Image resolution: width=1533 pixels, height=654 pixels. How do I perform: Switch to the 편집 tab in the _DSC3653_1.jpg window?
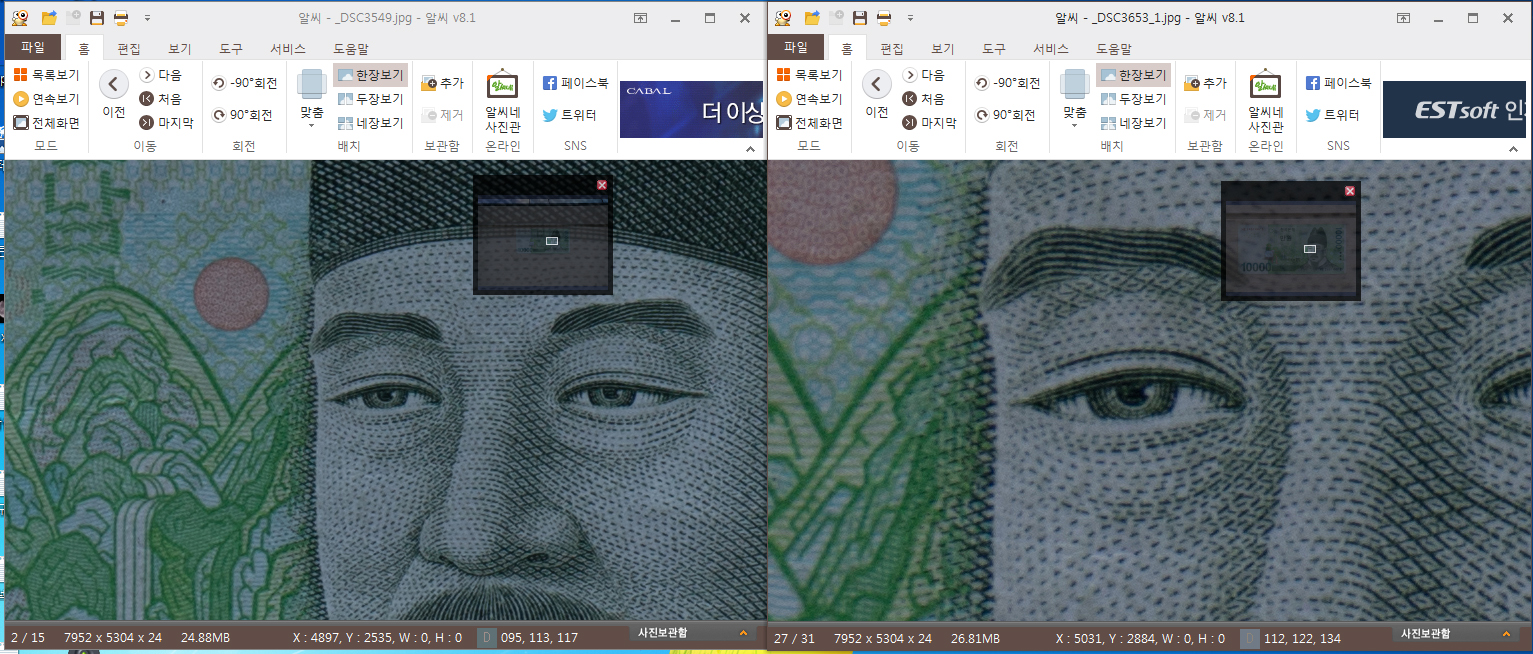coord(892,48)
